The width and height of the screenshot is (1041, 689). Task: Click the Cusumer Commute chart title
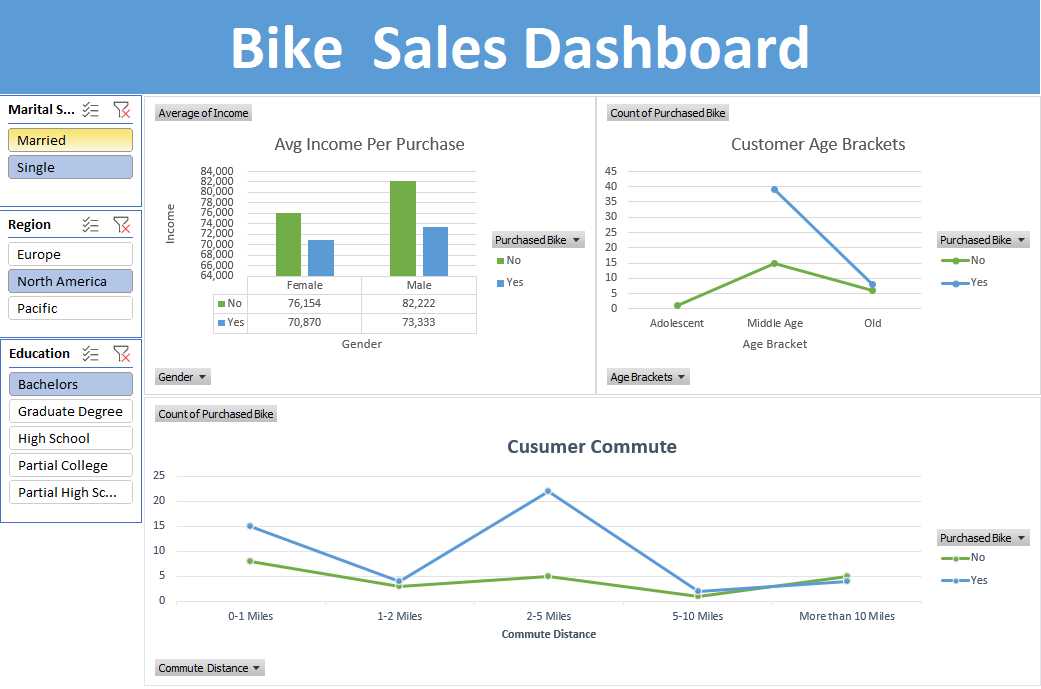tap(591, 447)
